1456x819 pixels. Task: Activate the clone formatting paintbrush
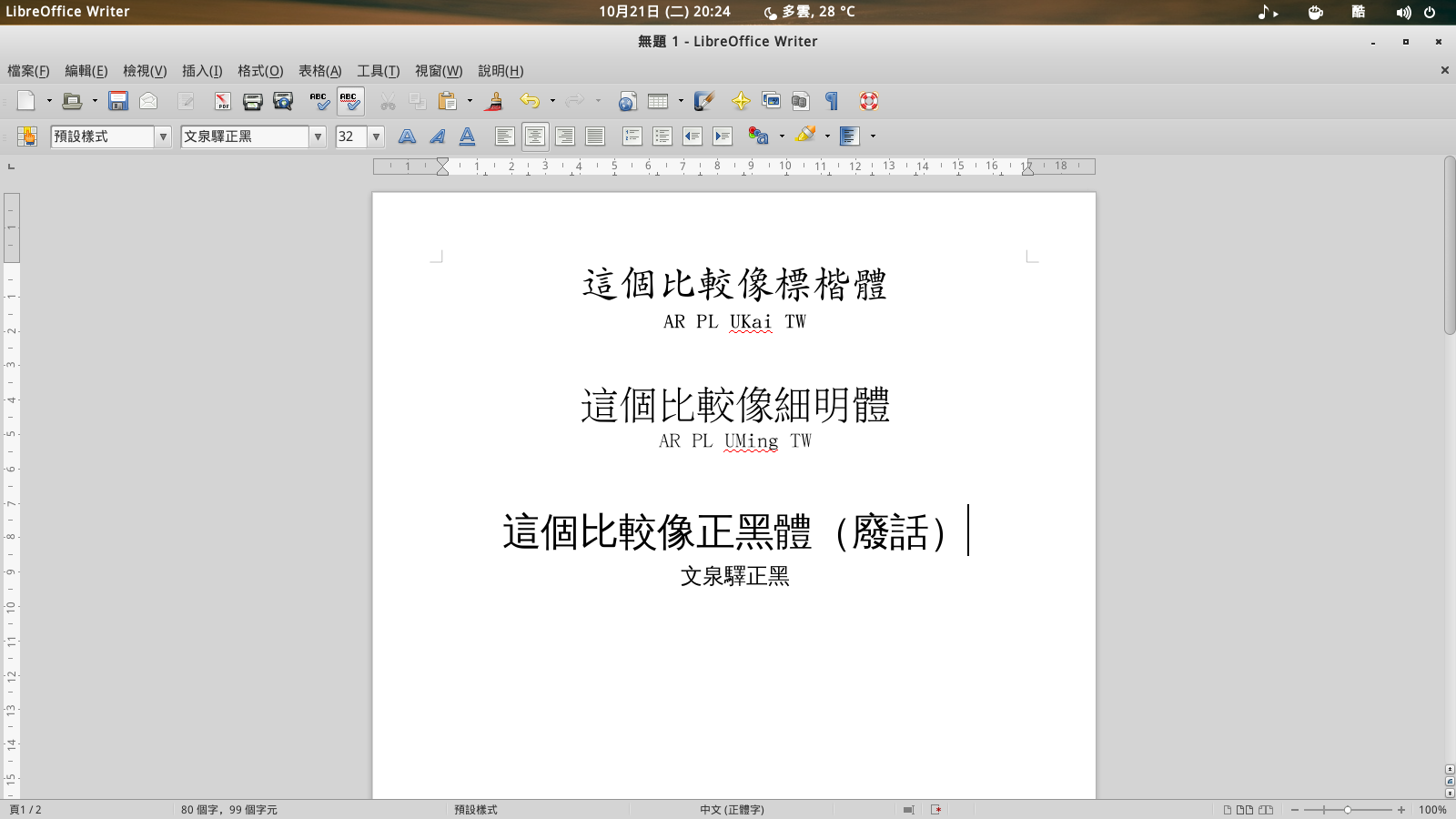click(x=494, y=101)
